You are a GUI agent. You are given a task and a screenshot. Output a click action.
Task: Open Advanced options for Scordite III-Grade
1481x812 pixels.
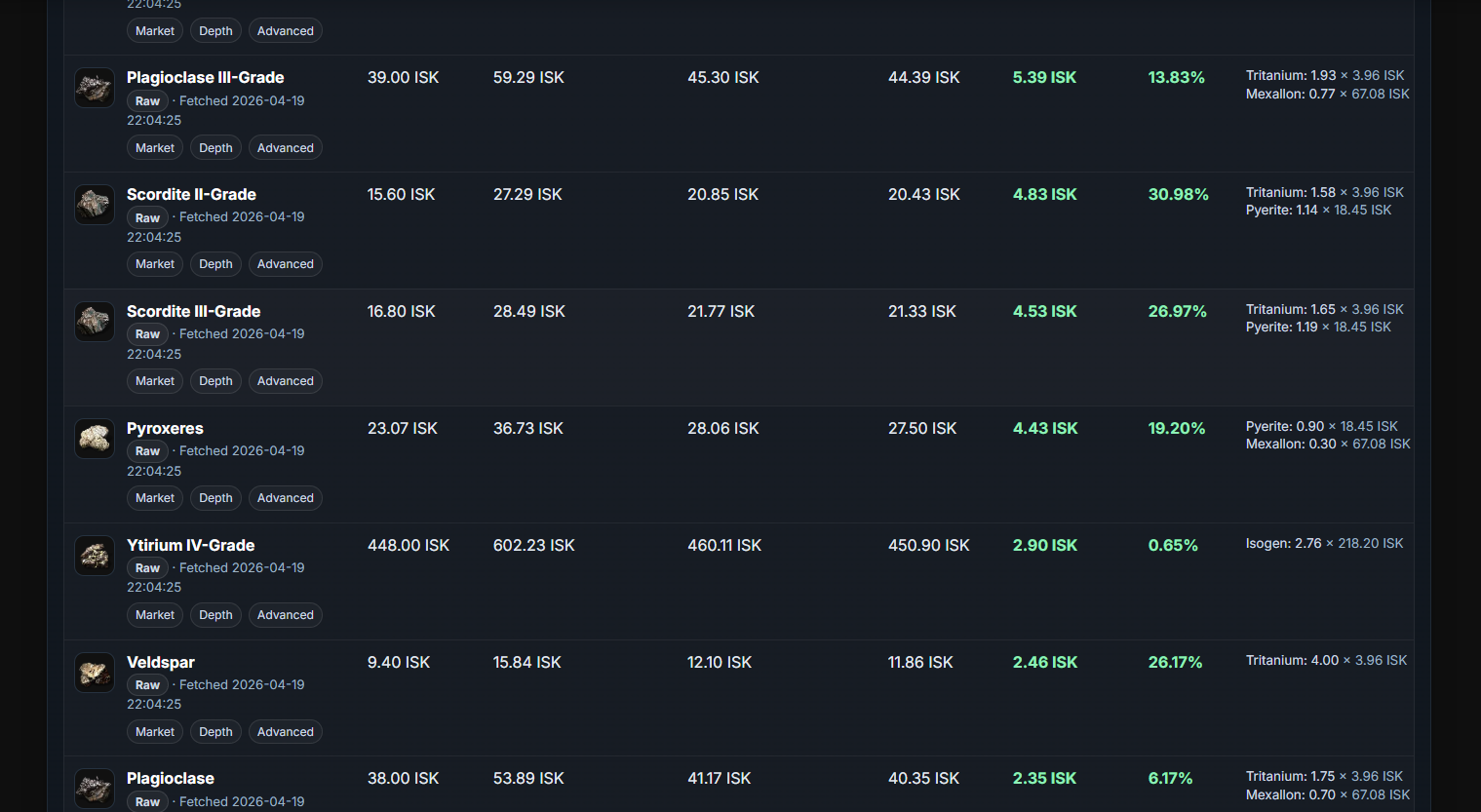[x=285, y=381]
